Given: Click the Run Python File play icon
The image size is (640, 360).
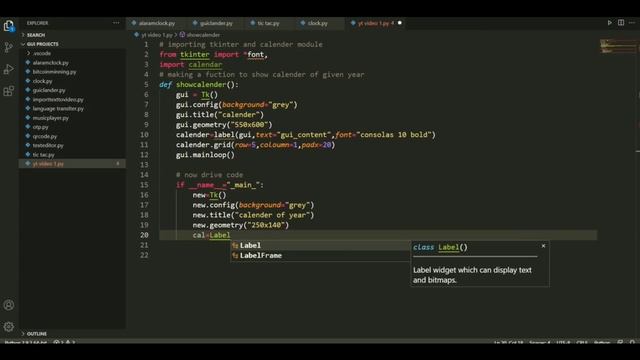Looking at the screenshot, I should 609,23.
